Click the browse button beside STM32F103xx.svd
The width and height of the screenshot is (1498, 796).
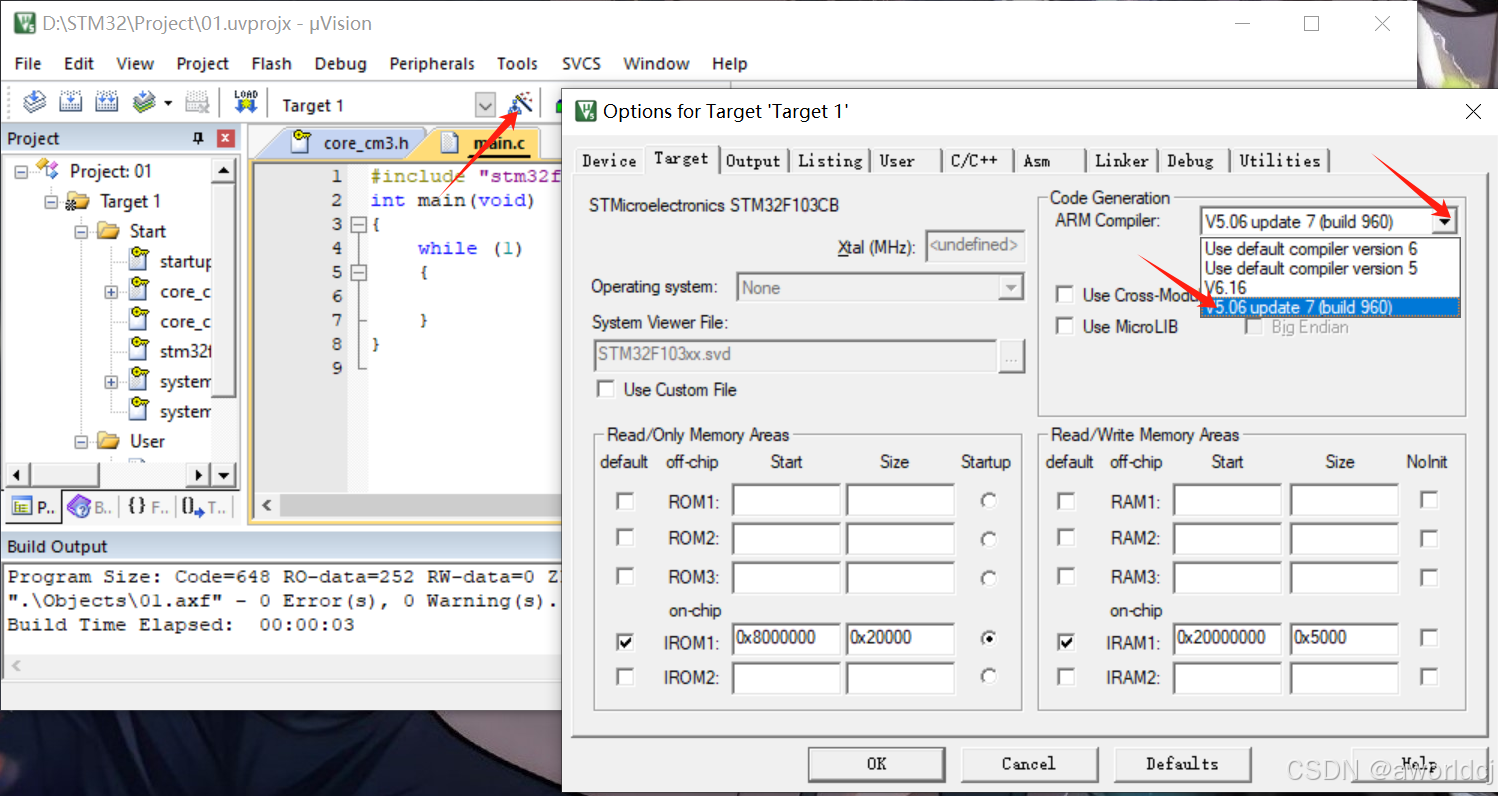coord(1012,355)
